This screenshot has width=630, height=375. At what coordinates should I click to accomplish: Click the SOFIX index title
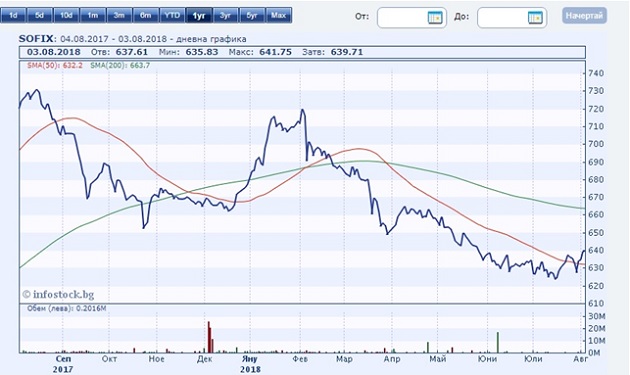coord(36,39)
